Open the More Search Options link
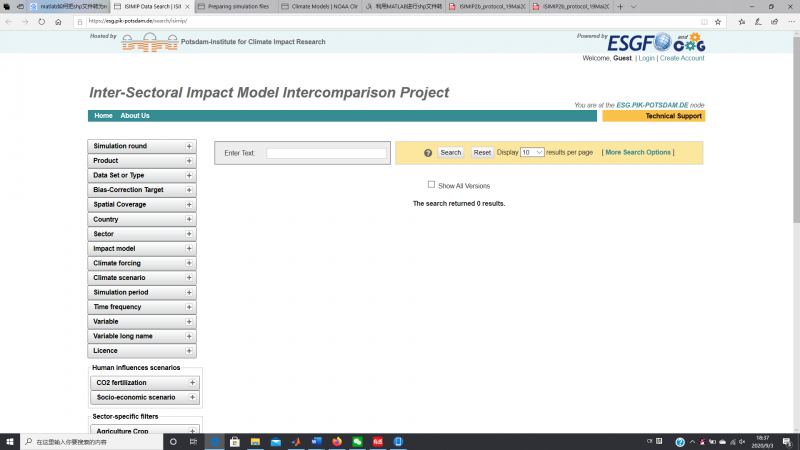Screen dimensions: 800x450 point(638,153)
